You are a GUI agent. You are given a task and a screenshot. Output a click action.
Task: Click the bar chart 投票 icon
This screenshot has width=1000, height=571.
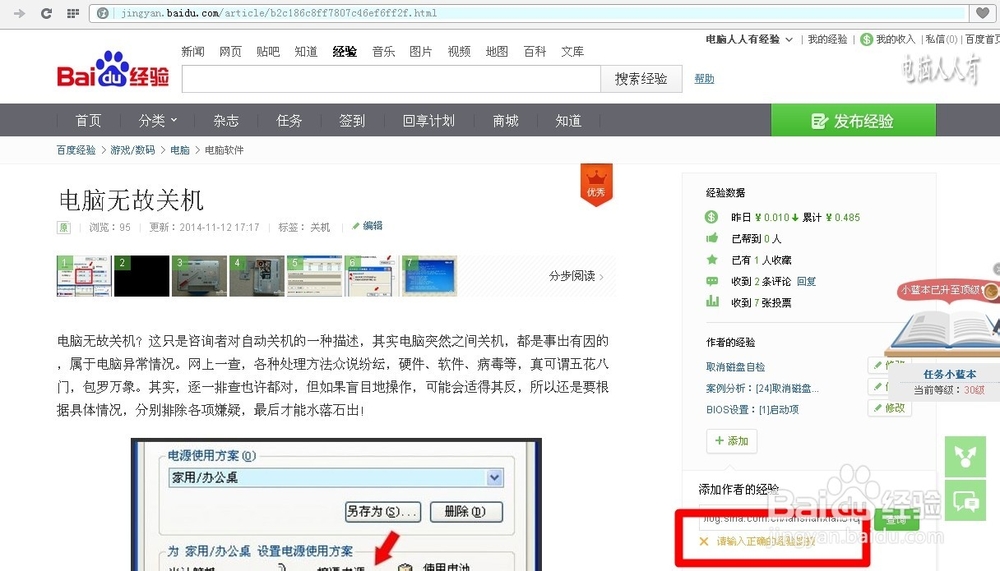[712, 301]
